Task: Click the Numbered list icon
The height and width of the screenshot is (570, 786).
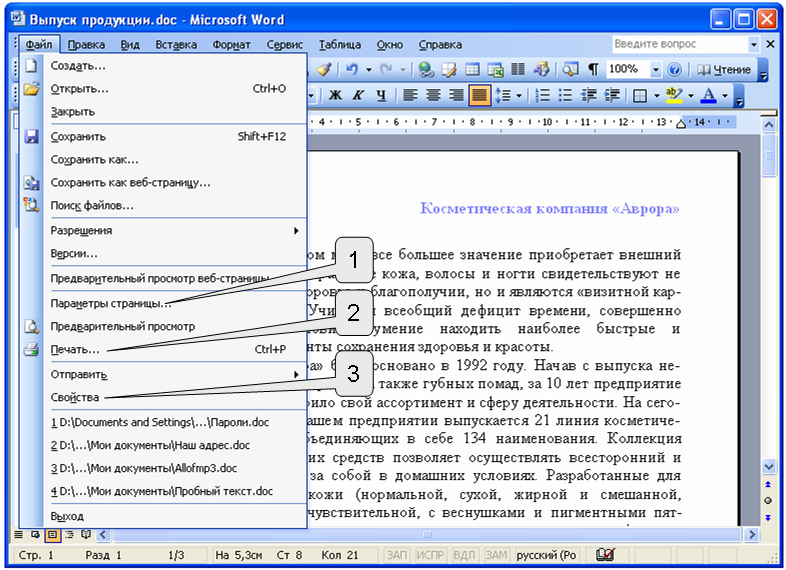Action: (x=542, y=95)
